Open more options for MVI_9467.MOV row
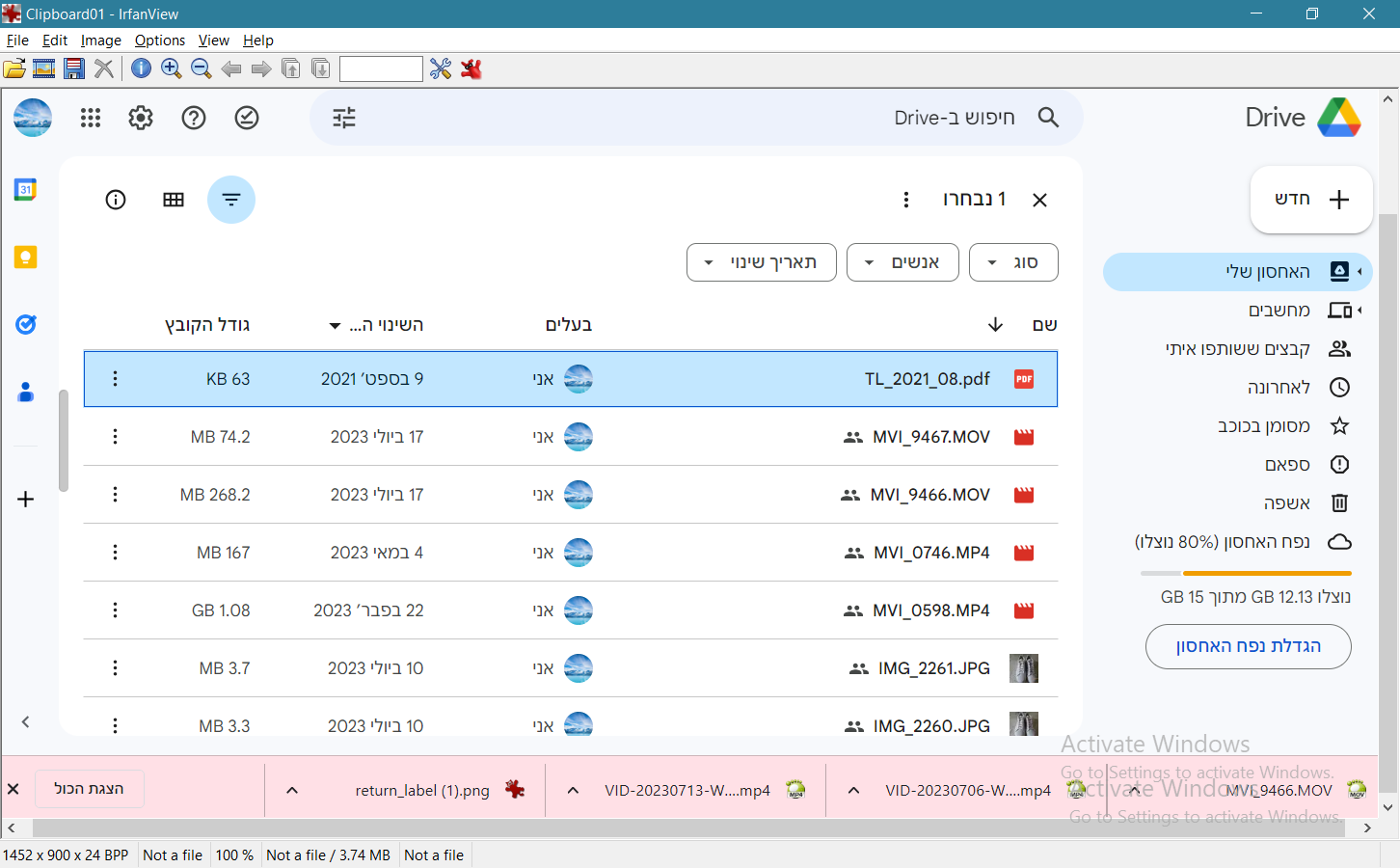Screen dimensions: 1400x868 coord(115,437)
